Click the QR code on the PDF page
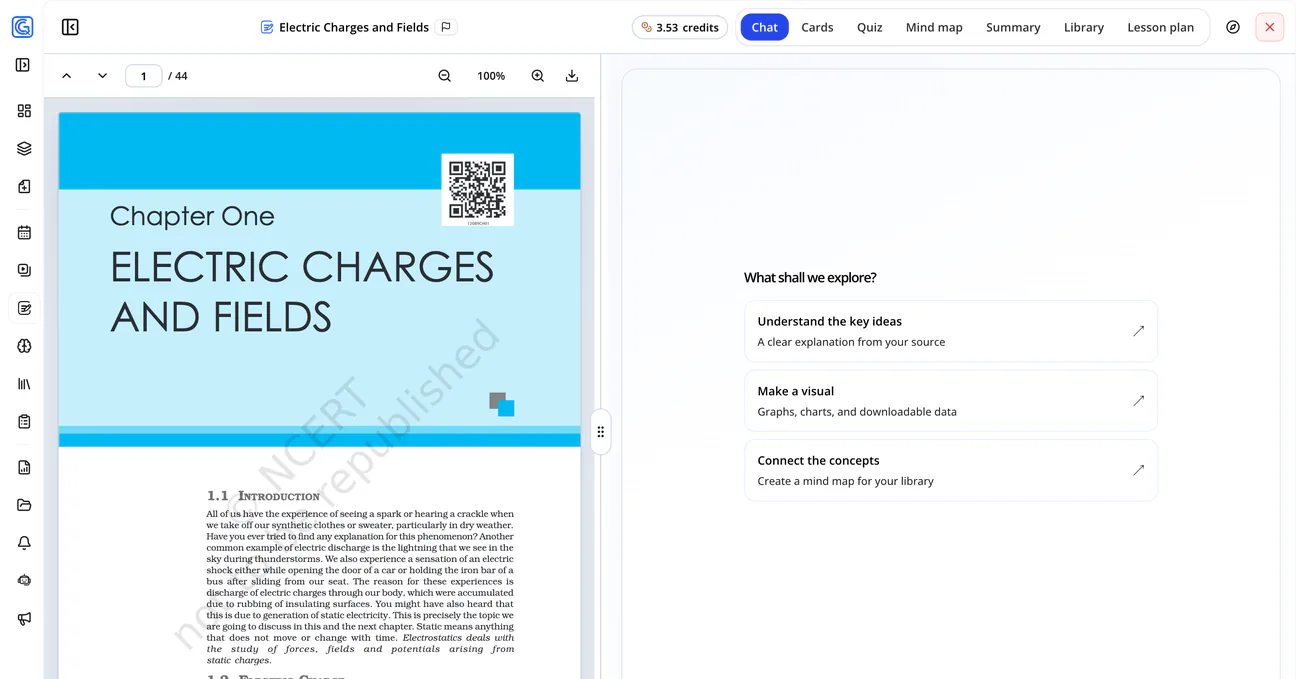1296x679 pixels. pos(478,190)
